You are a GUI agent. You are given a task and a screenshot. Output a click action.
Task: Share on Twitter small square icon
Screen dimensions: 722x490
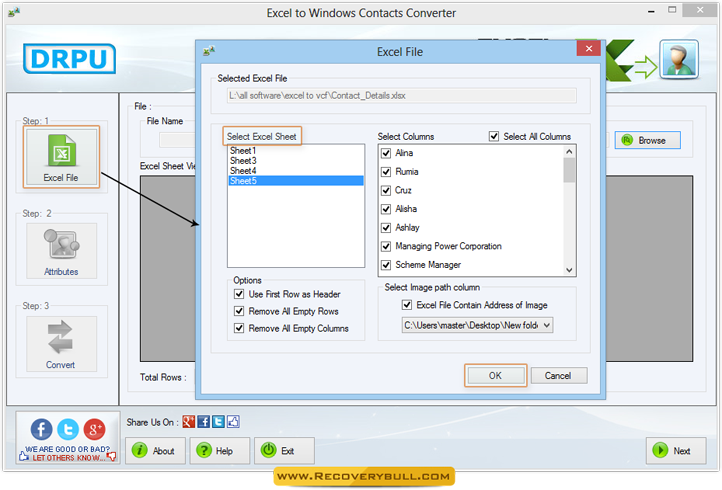tap(218, 421)
